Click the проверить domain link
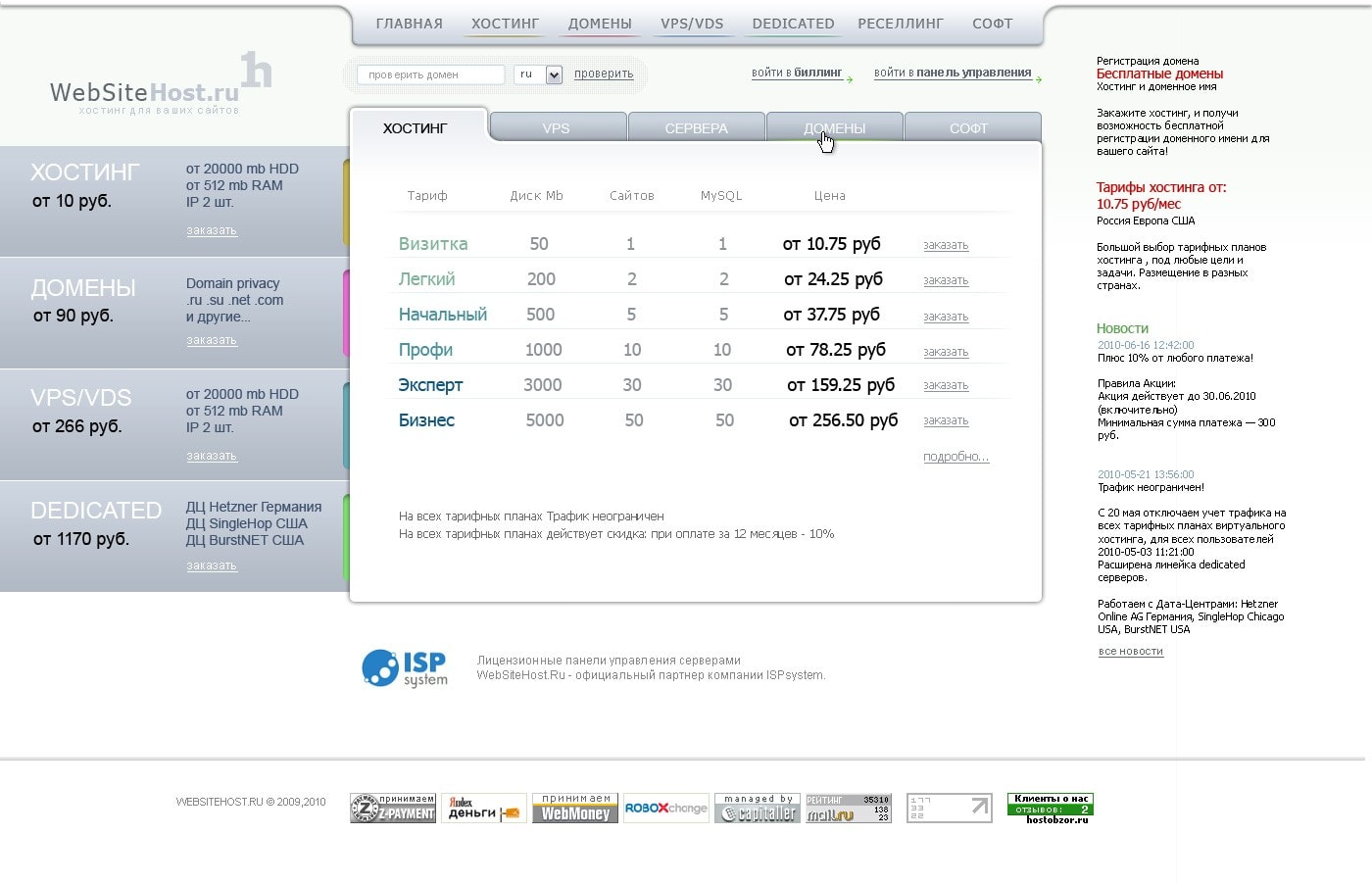Image resolution: width=1372 pixels, height=884 pixels. point(604,74)
